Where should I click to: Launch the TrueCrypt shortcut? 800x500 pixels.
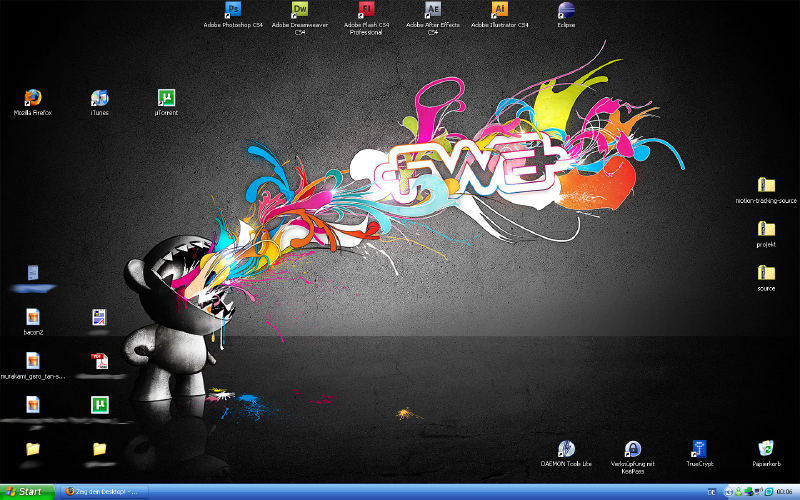[699, 453]
